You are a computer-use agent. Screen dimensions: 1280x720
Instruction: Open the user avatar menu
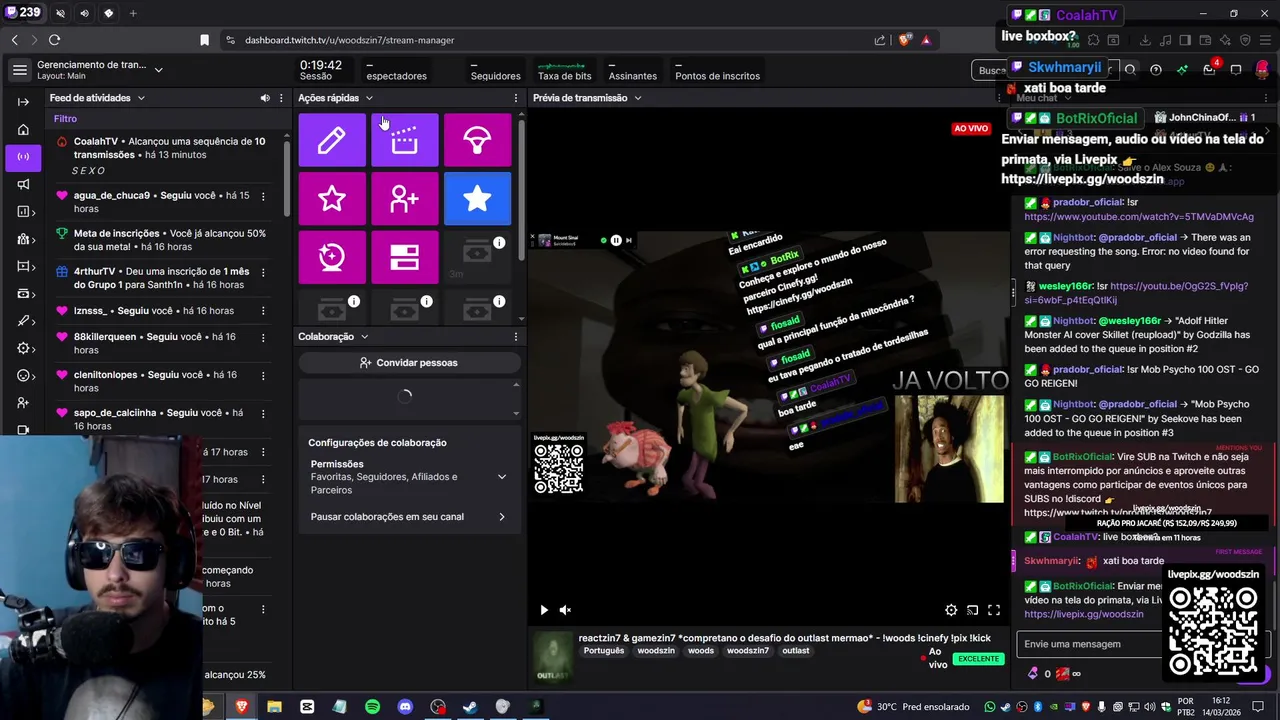click(x=1262, y=70)
